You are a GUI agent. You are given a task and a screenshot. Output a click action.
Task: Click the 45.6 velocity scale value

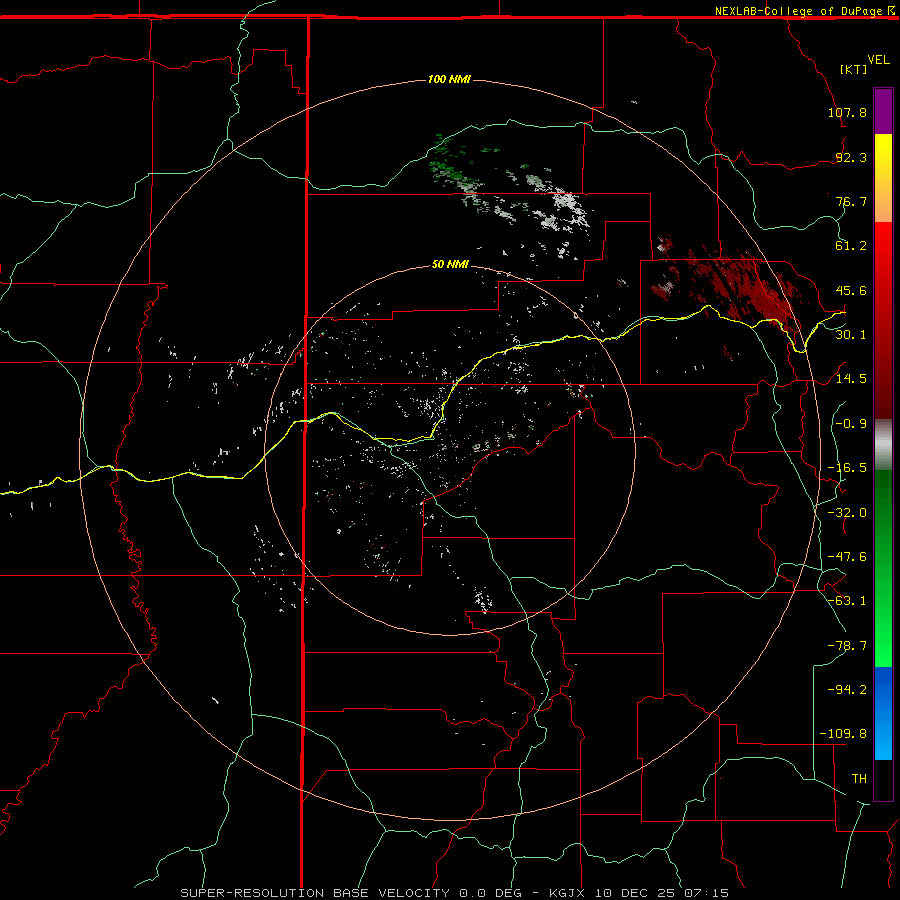[851, 290]
